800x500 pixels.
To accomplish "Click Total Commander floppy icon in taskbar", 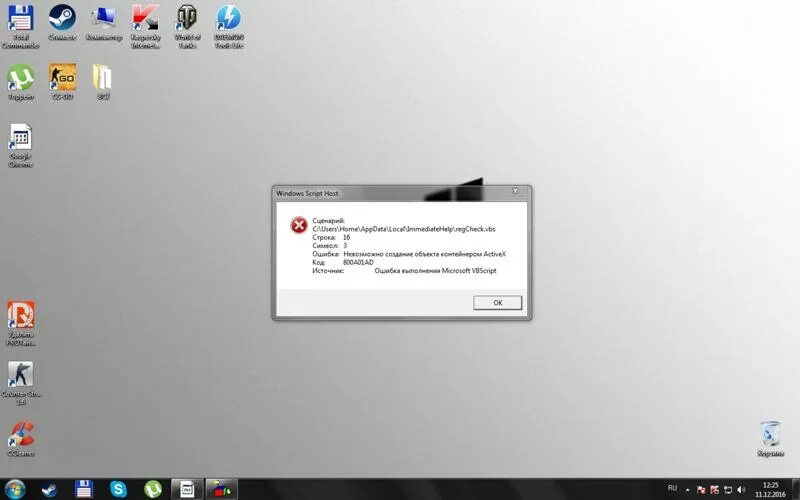I will [84, 489].
